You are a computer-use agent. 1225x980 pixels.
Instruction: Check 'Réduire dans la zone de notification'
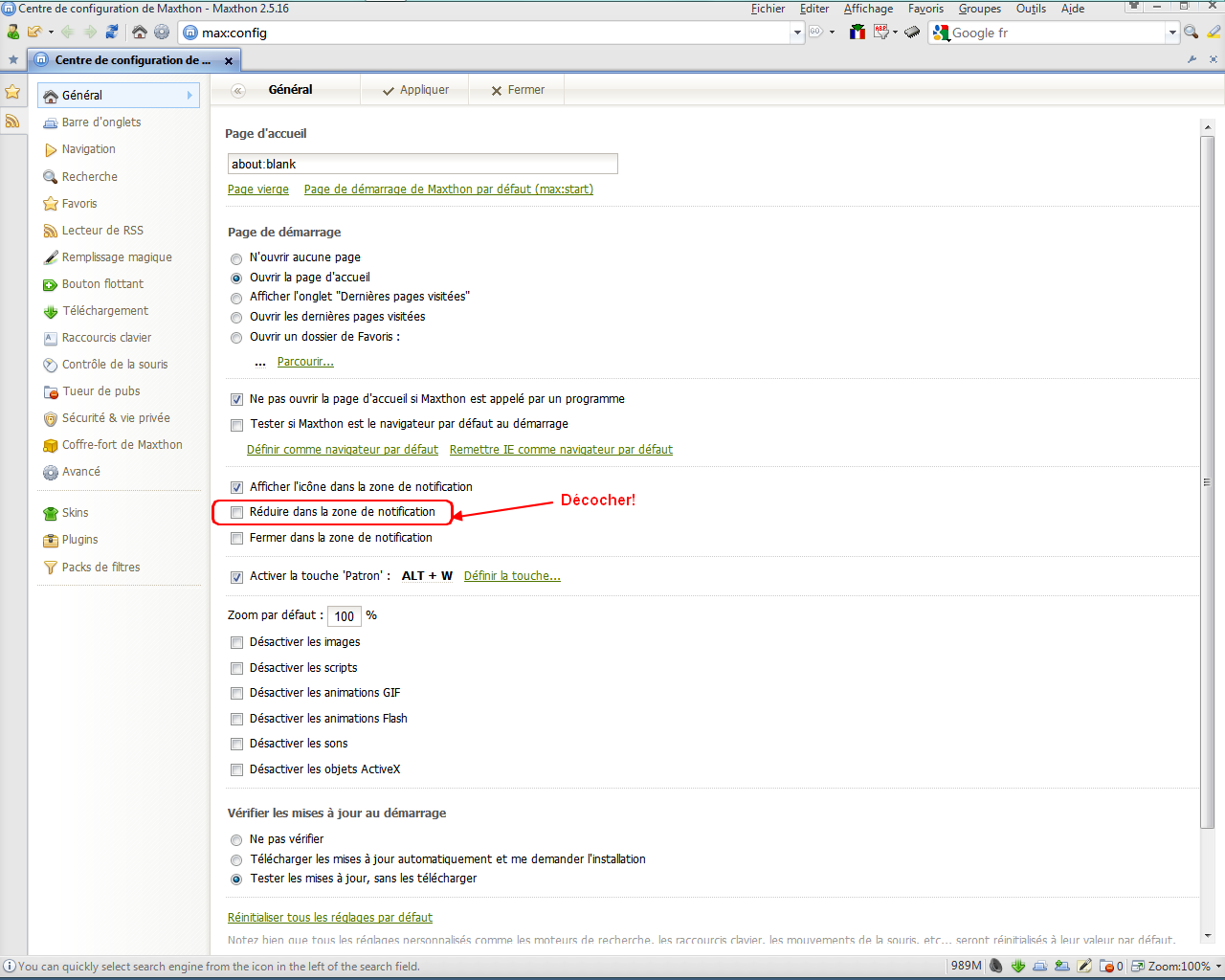237,513
